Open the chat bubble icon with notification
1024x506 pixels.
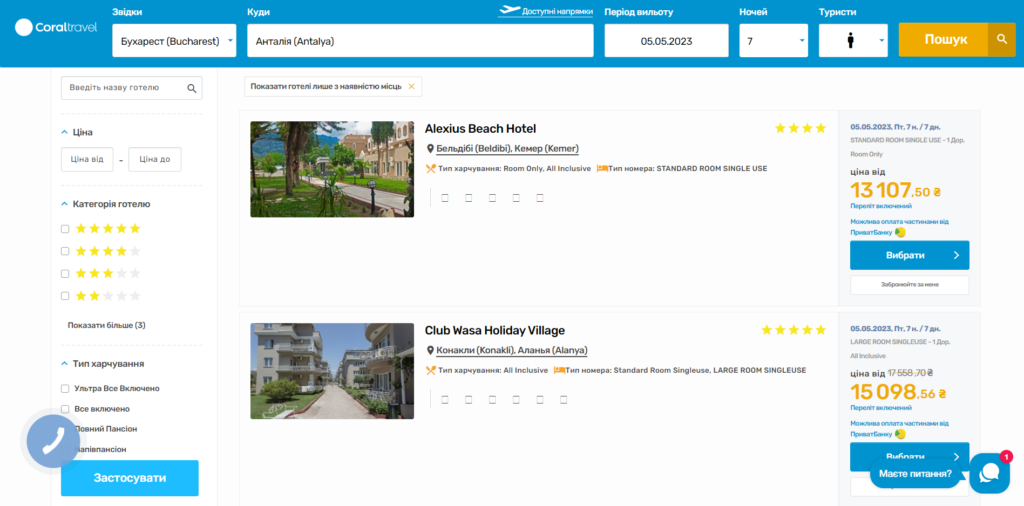[989, 473]
